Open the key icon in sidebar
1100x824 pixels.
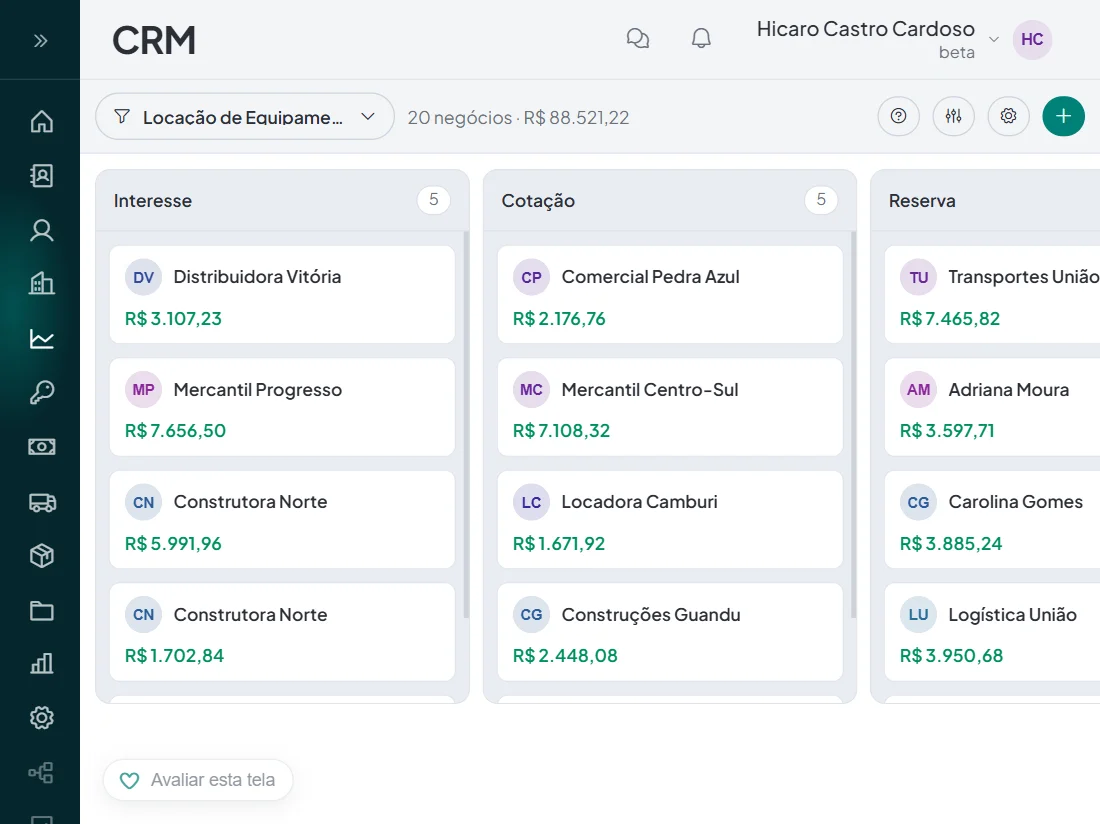click(x=41, y=393)
